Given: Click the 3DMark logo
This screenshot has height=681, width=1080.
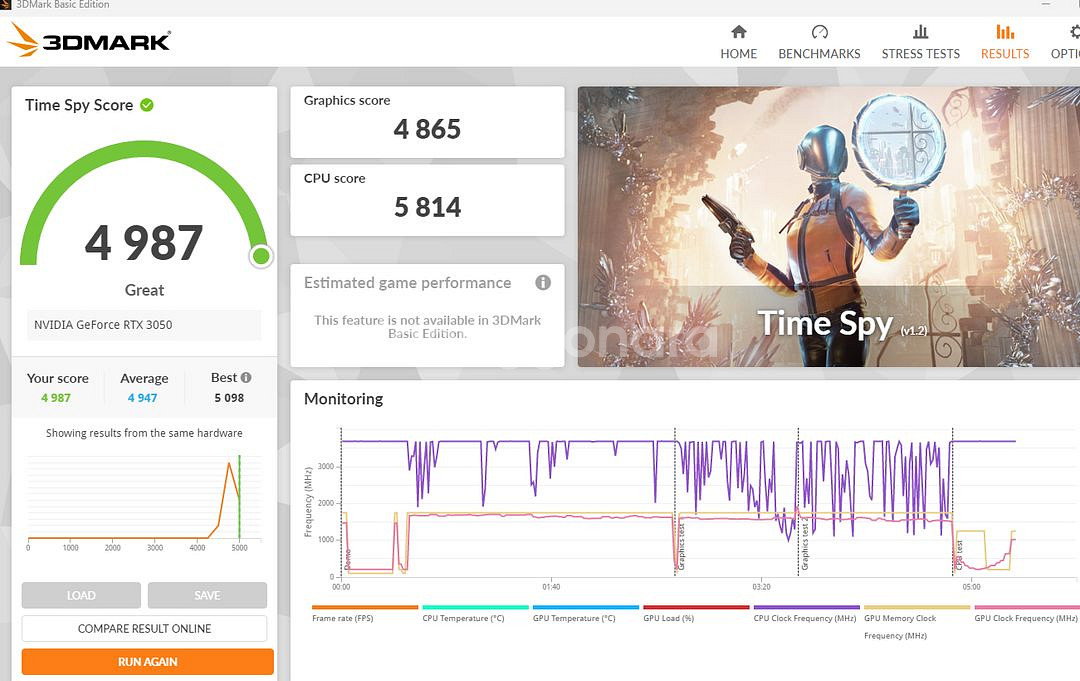Looking at the screenshot, I should tap(89, 40).
